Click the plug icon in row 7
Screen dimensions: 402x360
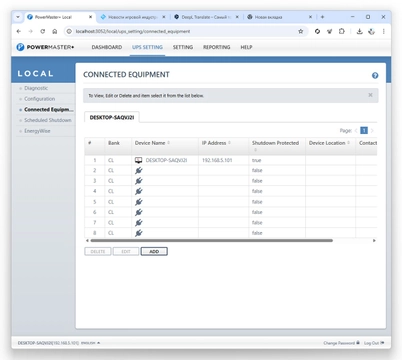[139, 223]
